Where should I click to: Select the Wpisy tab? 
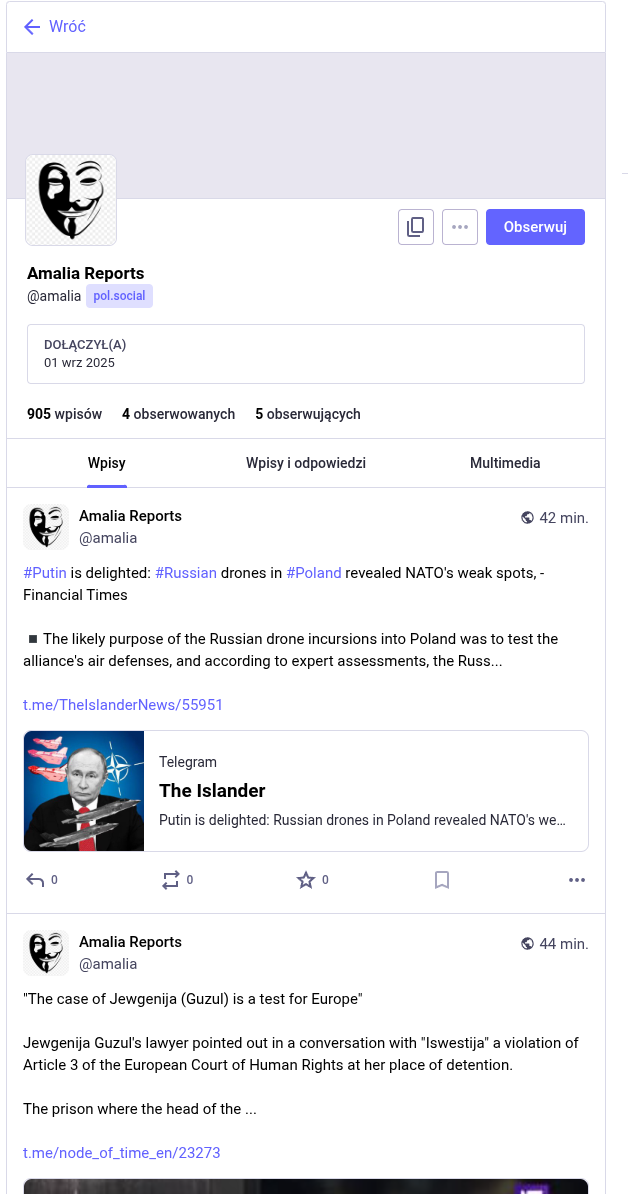[107, 463]
